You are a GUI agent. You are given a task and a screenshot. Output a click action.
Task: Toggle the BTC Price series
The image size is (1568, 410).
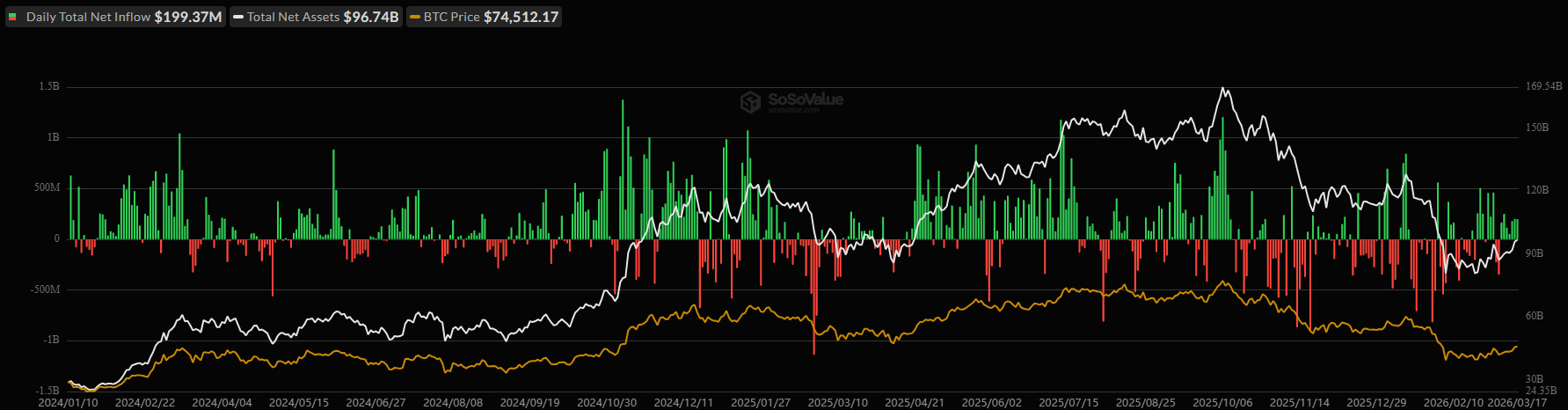[451, 18]
